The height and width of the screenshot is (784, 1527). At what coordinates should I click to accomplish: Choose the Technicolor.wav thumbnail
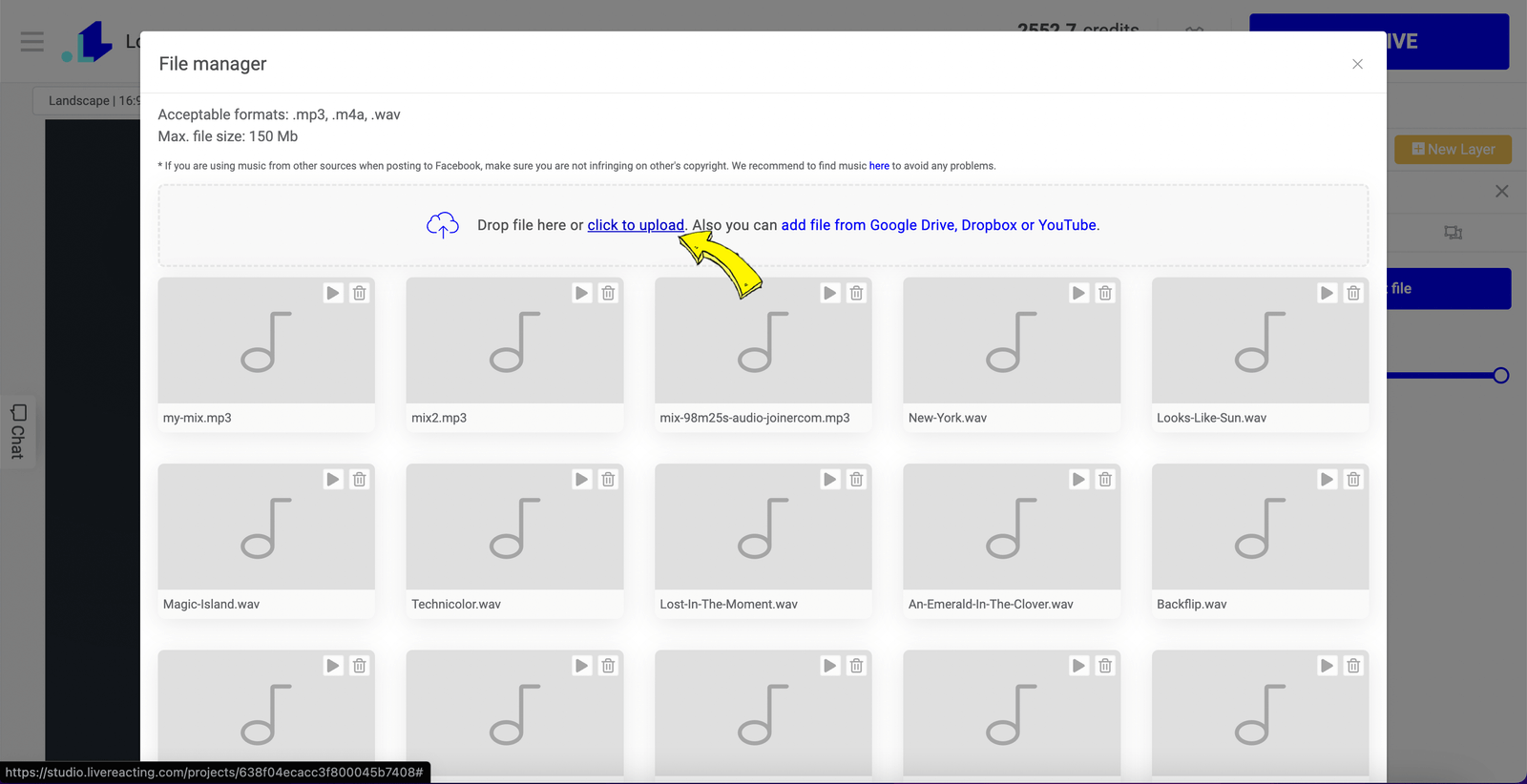point(514,526)
